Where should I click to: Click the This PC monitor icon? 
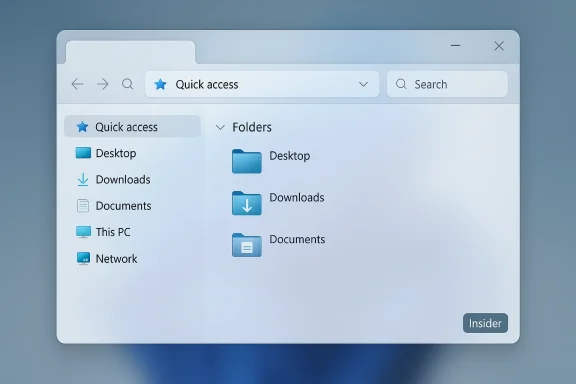pyautogui.click(x=83, y=232)
